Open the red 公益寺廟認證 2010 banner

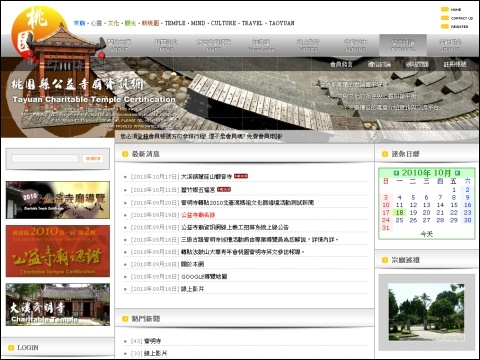coord(58,251)
